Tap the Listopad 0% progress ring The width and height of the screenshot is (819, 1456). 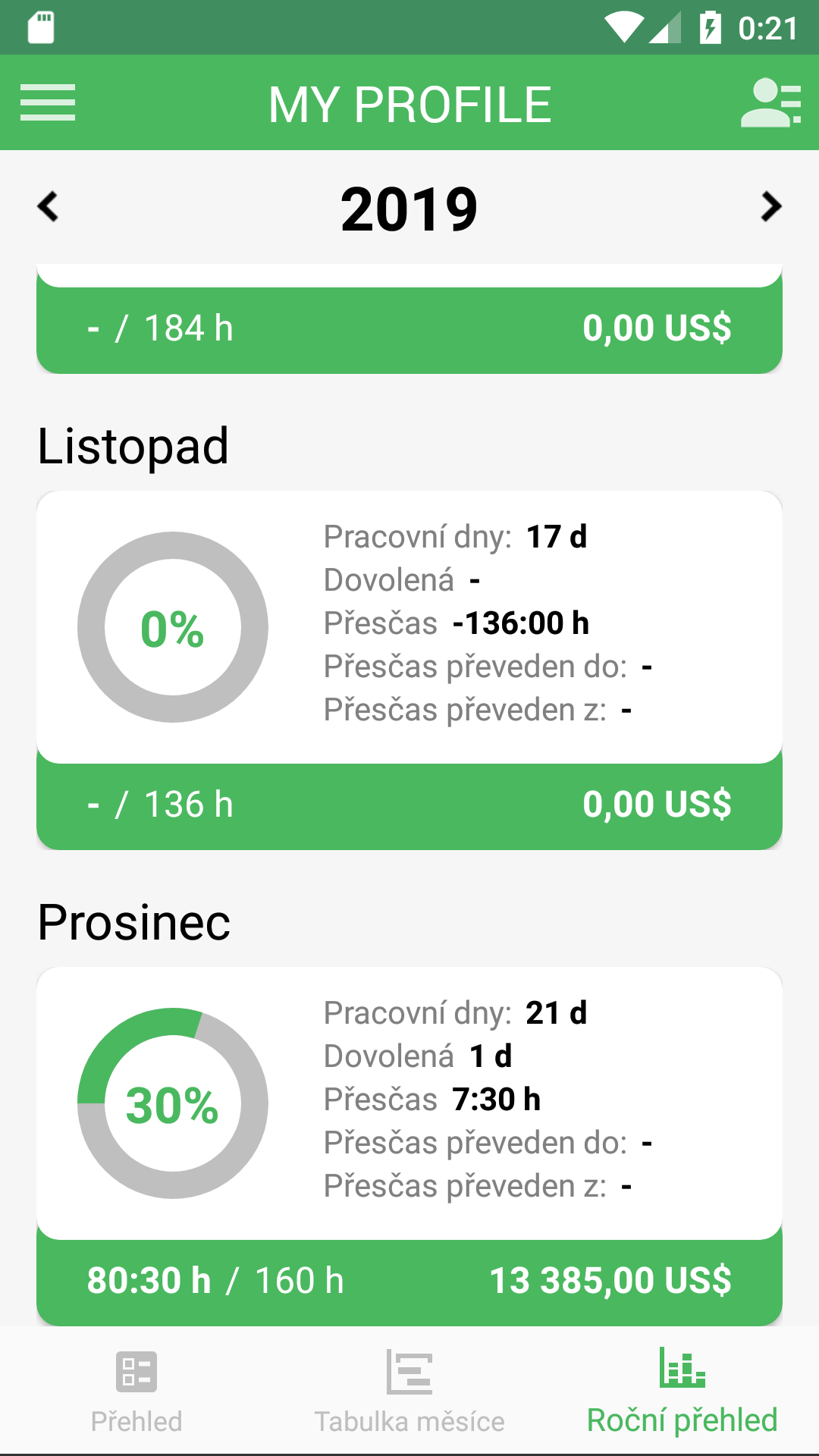[x=173, y=627]
